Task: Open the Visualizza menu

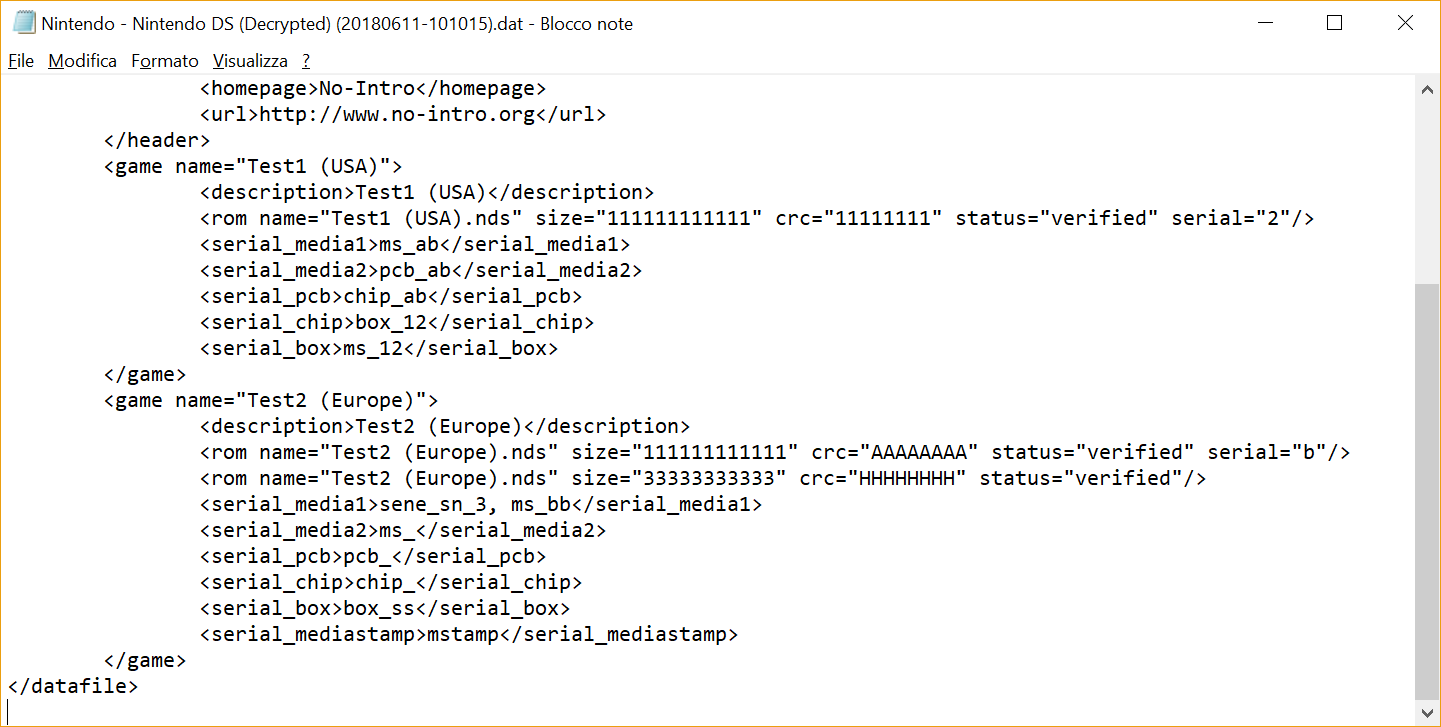Action: tap(250, 61)
